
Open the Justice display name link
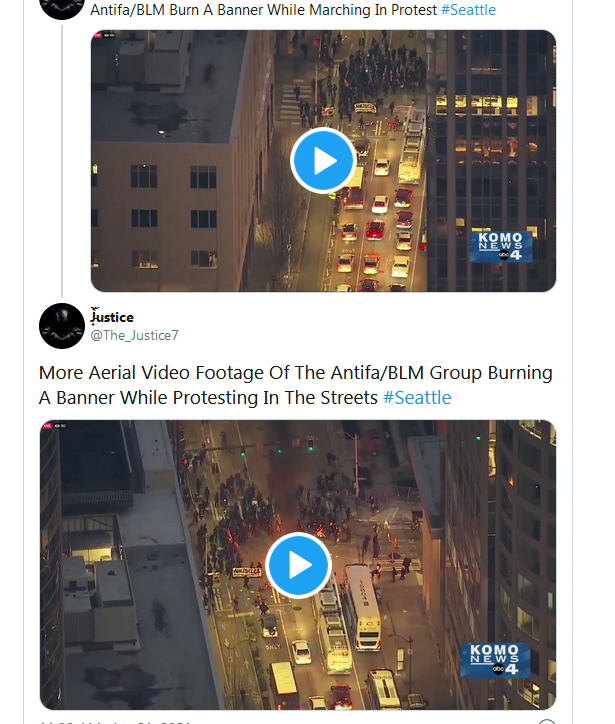click(x=112, y=316)
